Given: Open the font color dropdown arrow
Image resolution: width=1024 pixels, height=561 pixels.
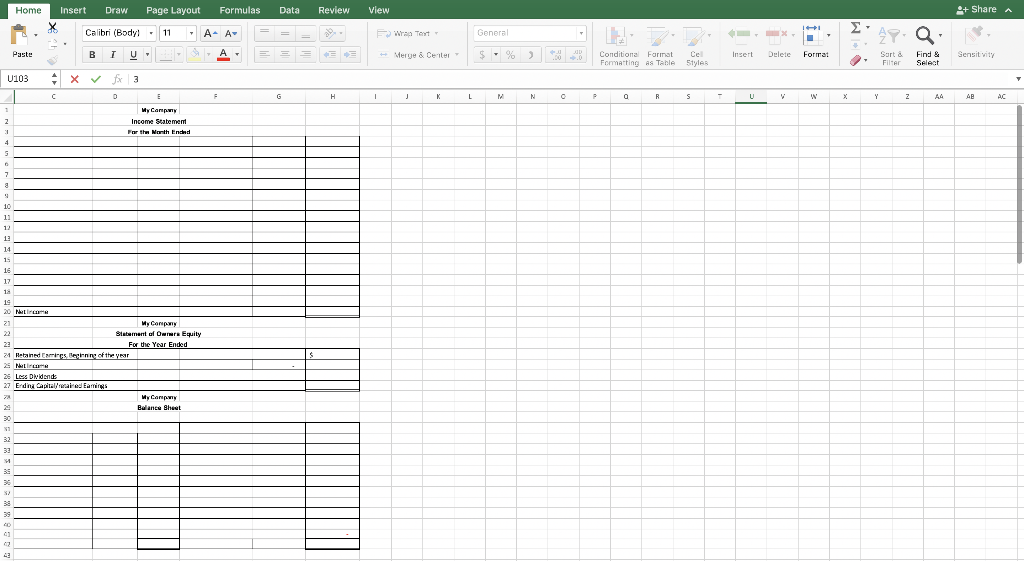Looking at the screenshot, I should click(237, 55).
